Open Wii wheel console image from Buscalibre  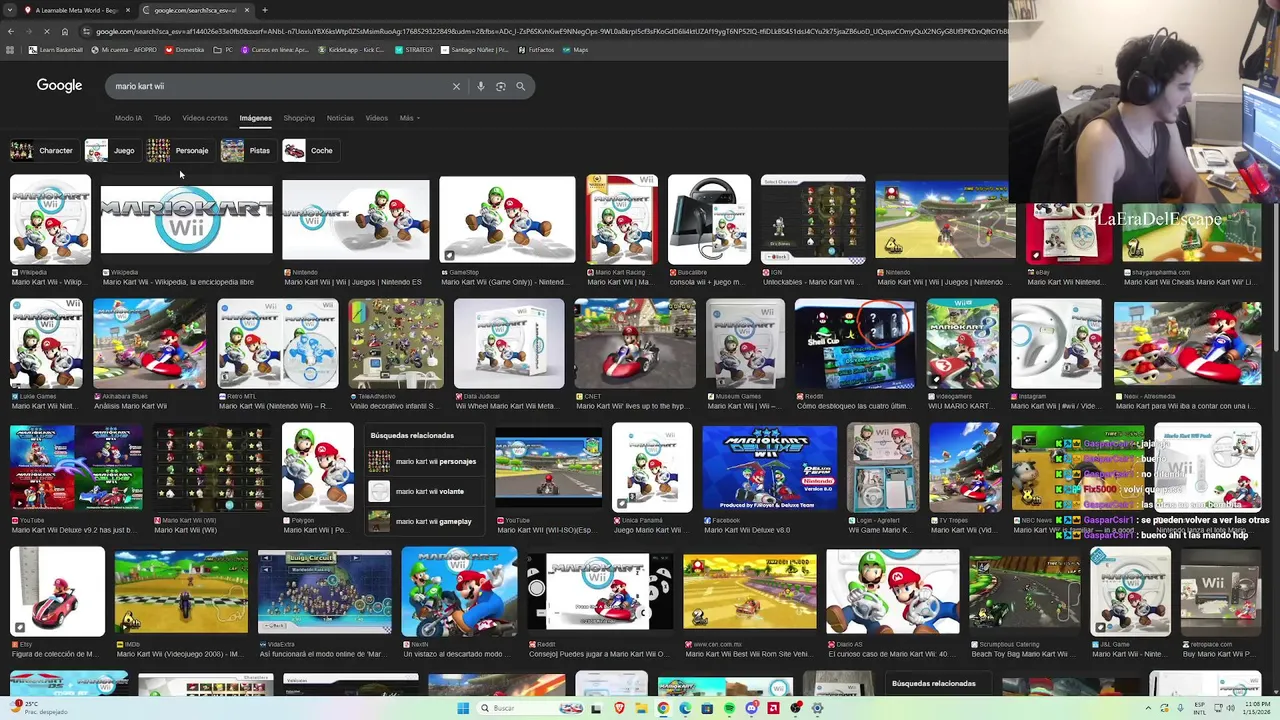[709, 220]
